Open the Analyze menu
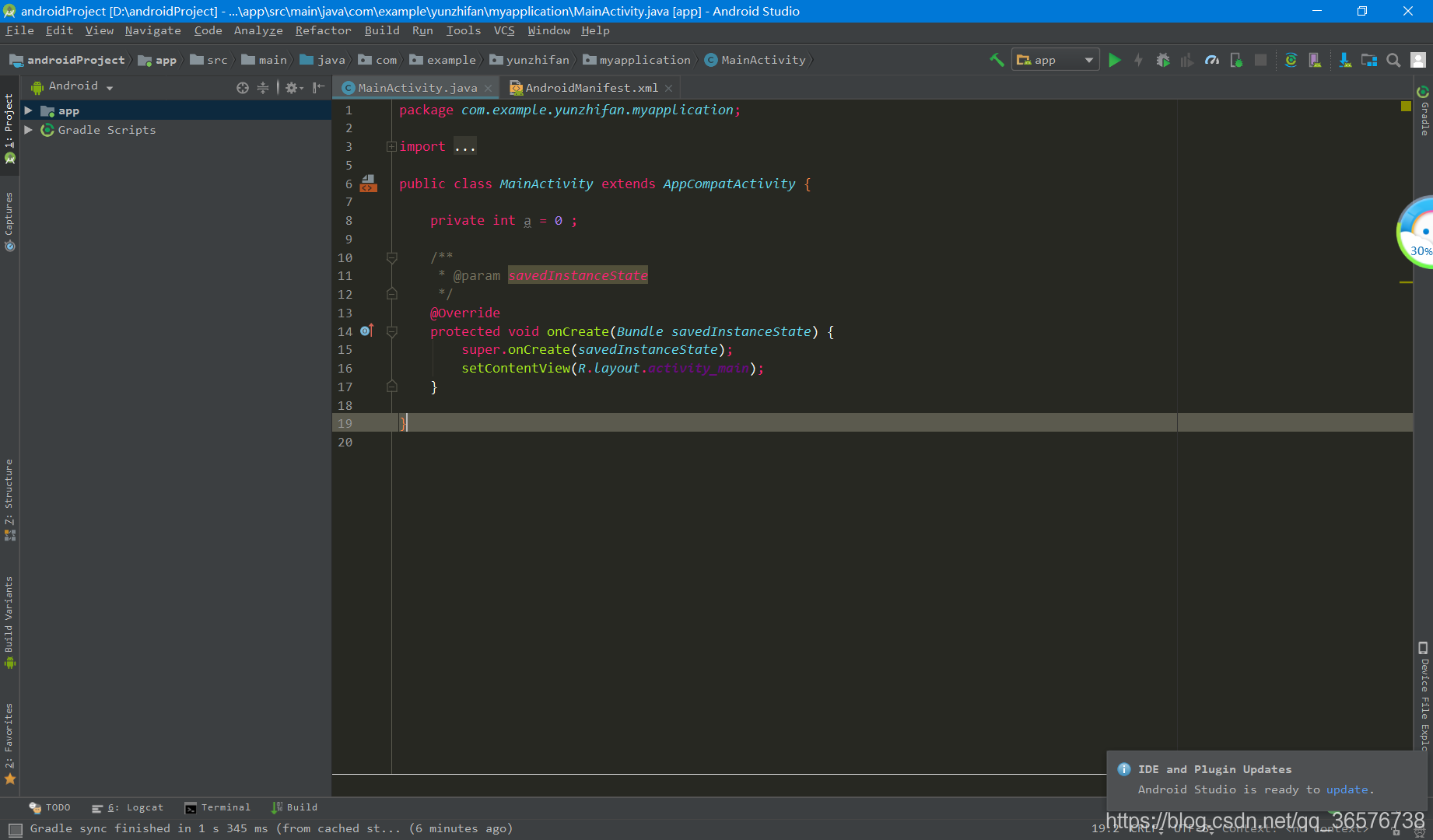Viewport: 1433px width, 840px height. click(x=258, y=30)
